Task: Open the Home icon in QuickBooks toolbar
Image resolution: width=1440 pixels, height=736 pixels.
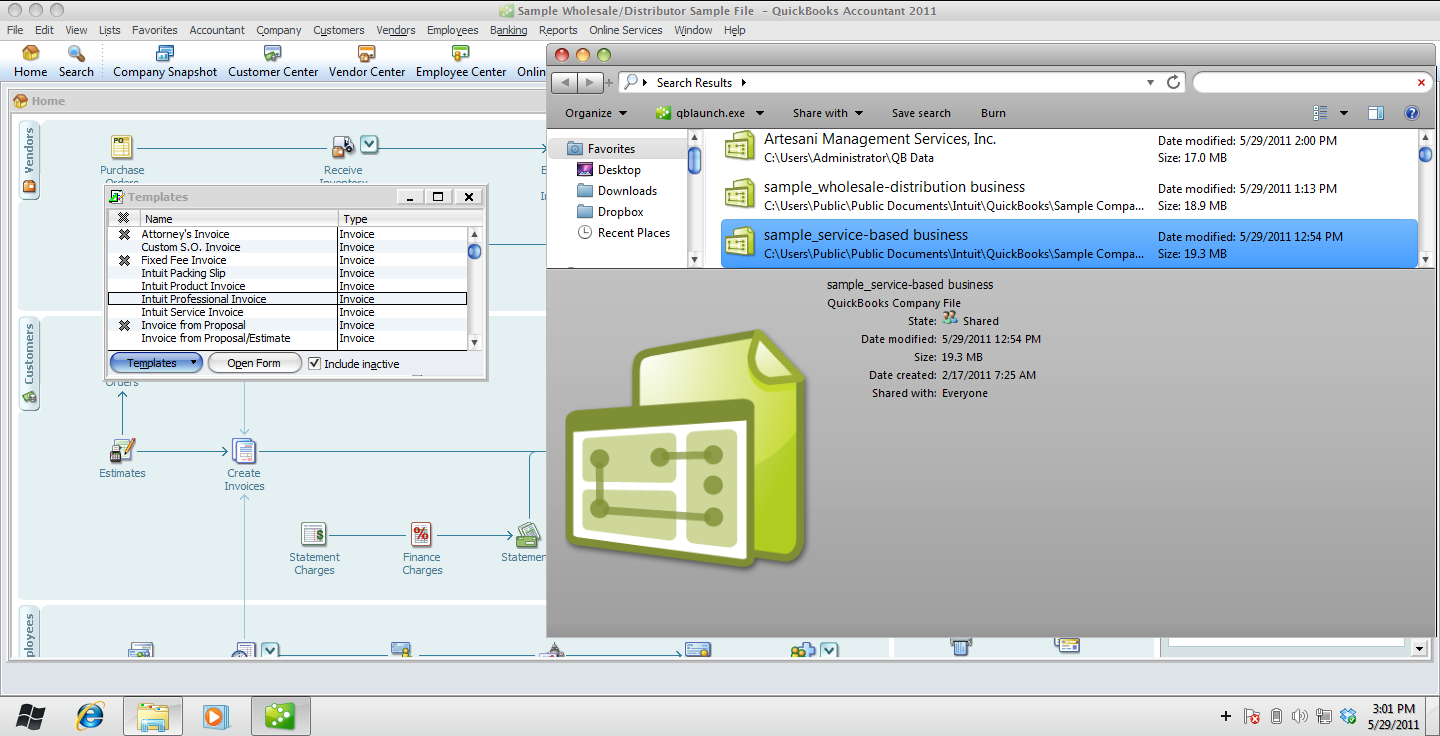Action: pyautogui.click(x=30, y=61)
